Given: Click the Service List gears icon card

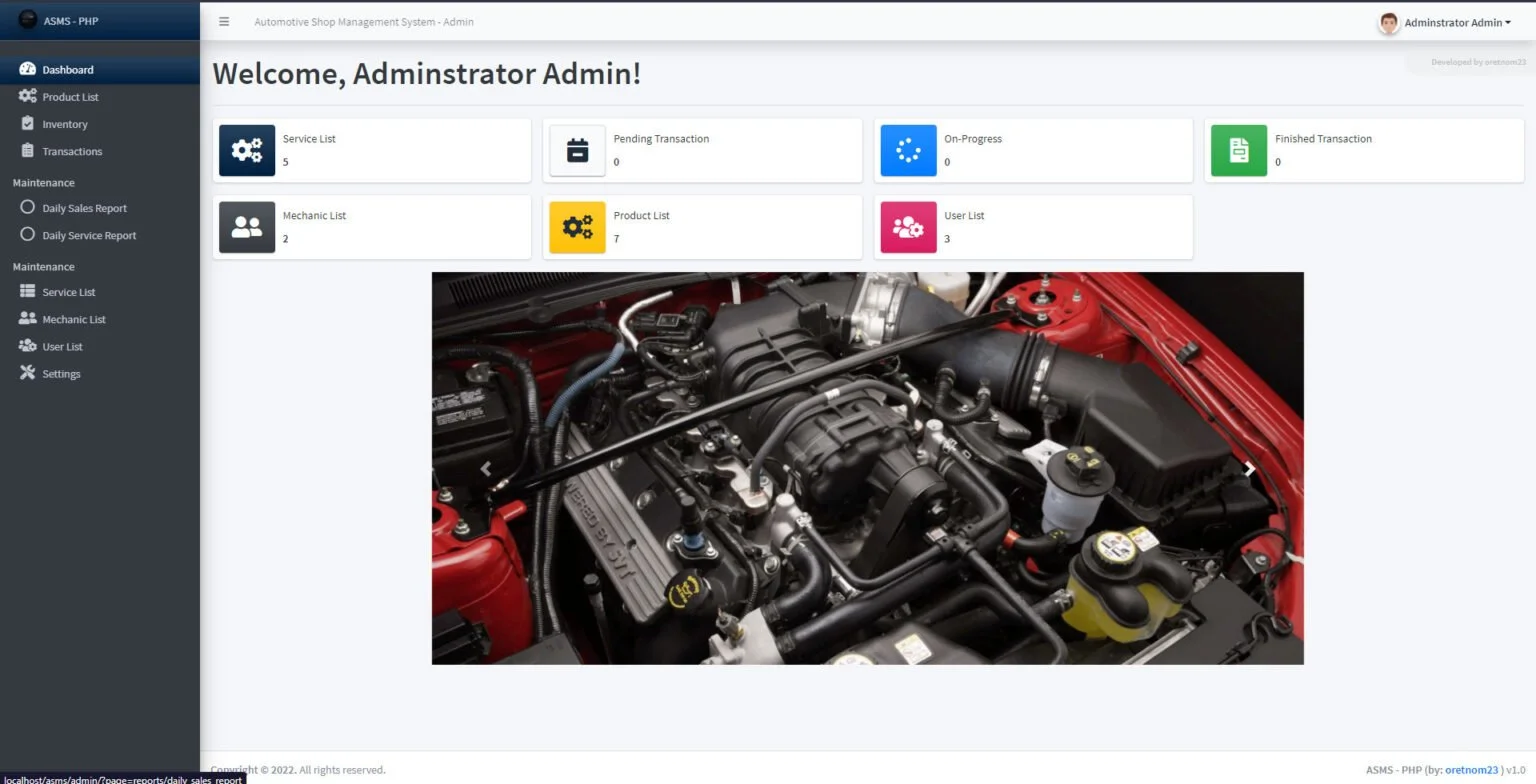Looking at the screenshot, I should [246, 150].
